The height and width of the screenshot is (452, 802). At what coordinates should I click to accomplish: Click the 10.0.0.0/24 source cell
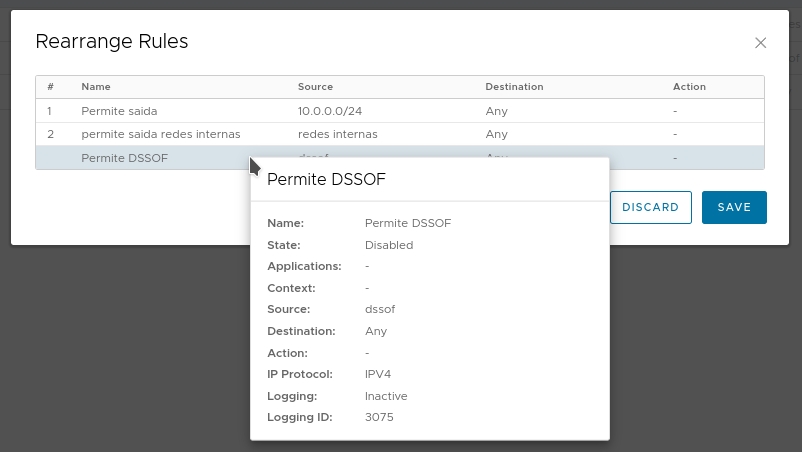pos(330,110)
